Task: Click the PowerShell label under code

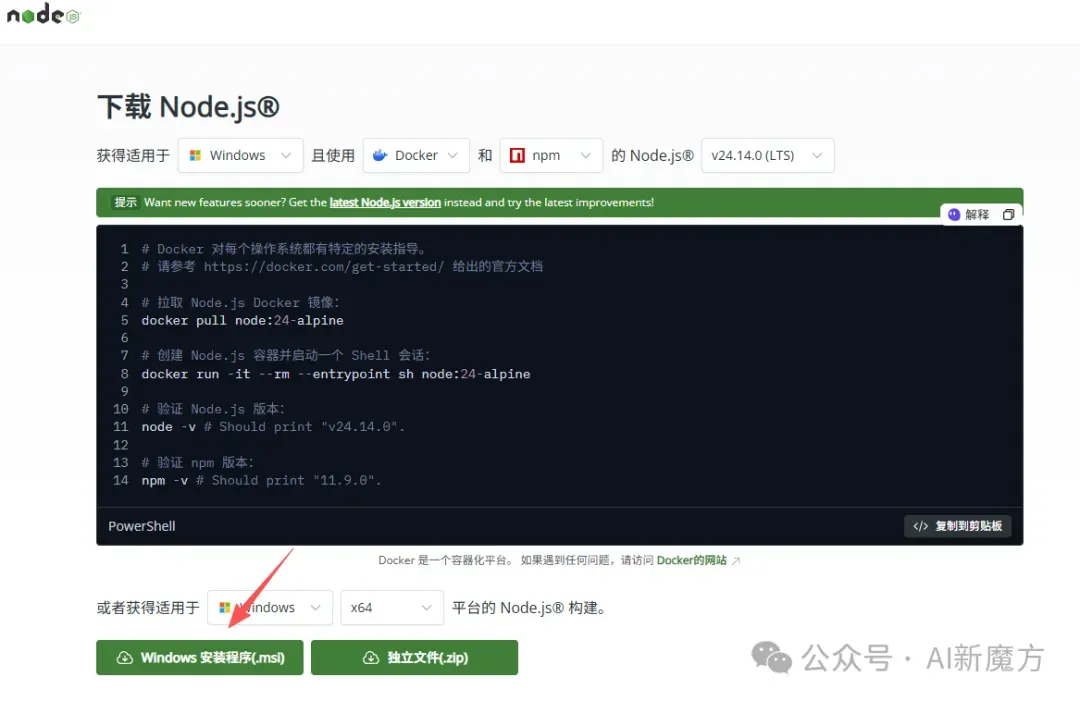Action: tap(142, 526)
